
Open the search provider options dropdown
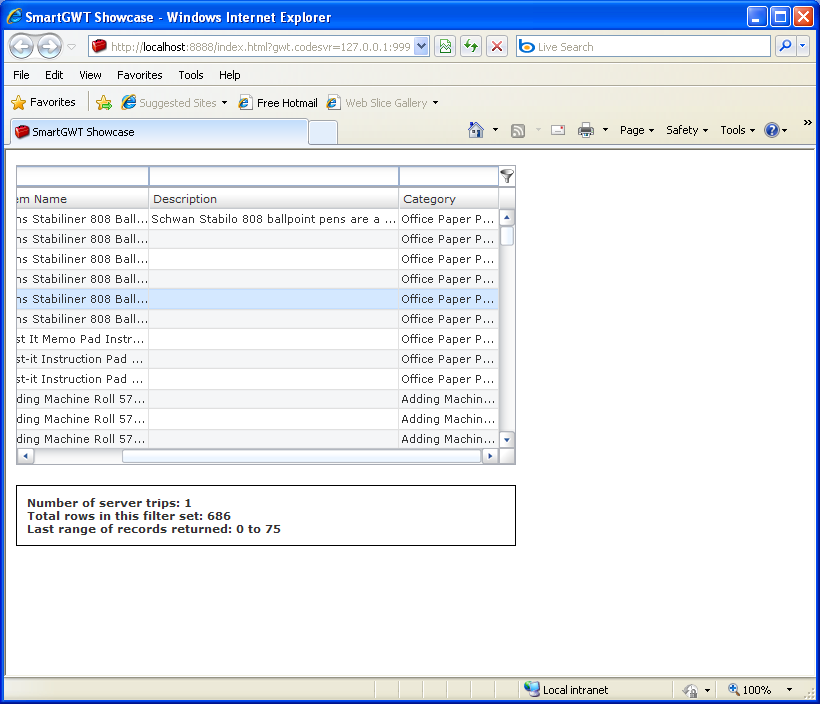803,47
